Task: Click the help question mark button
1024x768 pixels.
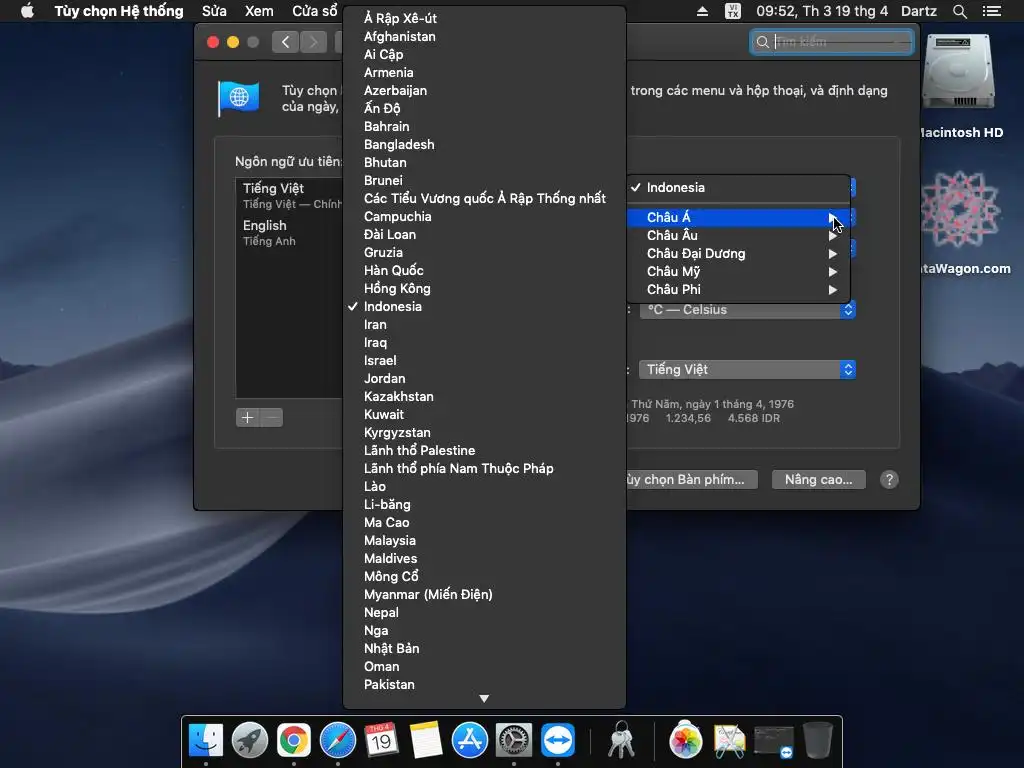Action: tap(889, 479)
